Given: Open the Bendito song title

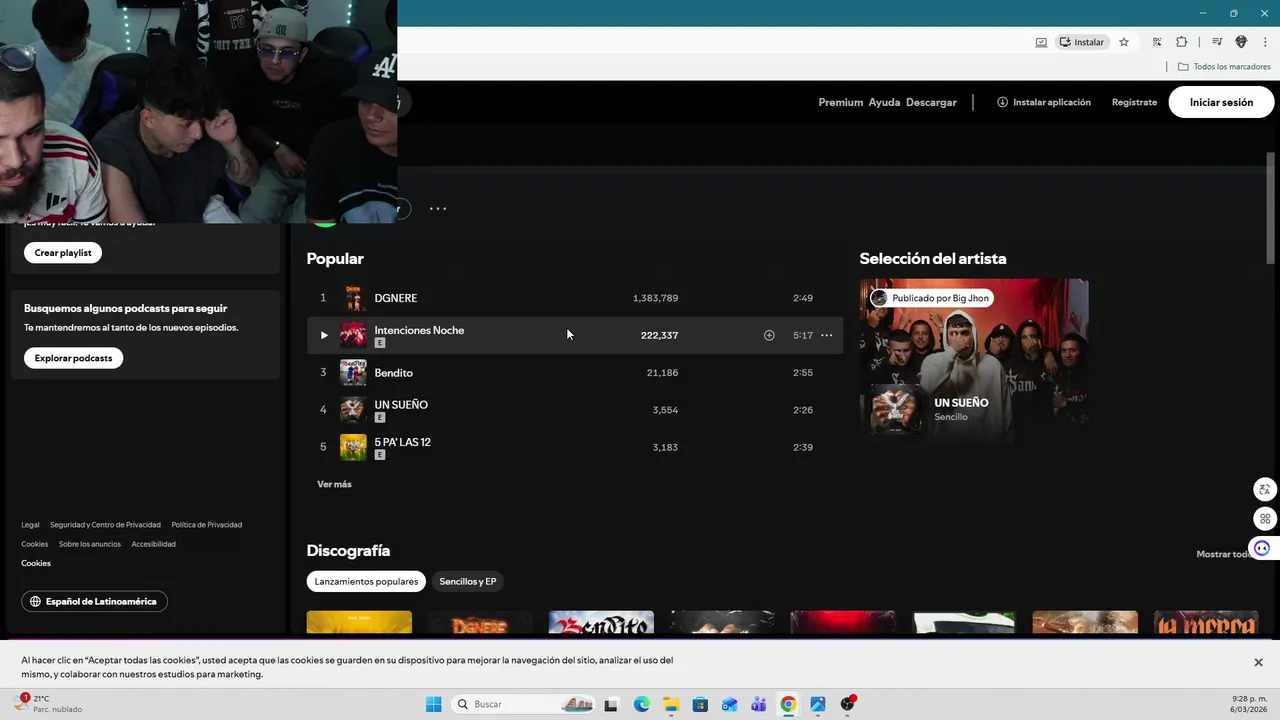Looking at the screenshot, I should click(x=393, y=373).
